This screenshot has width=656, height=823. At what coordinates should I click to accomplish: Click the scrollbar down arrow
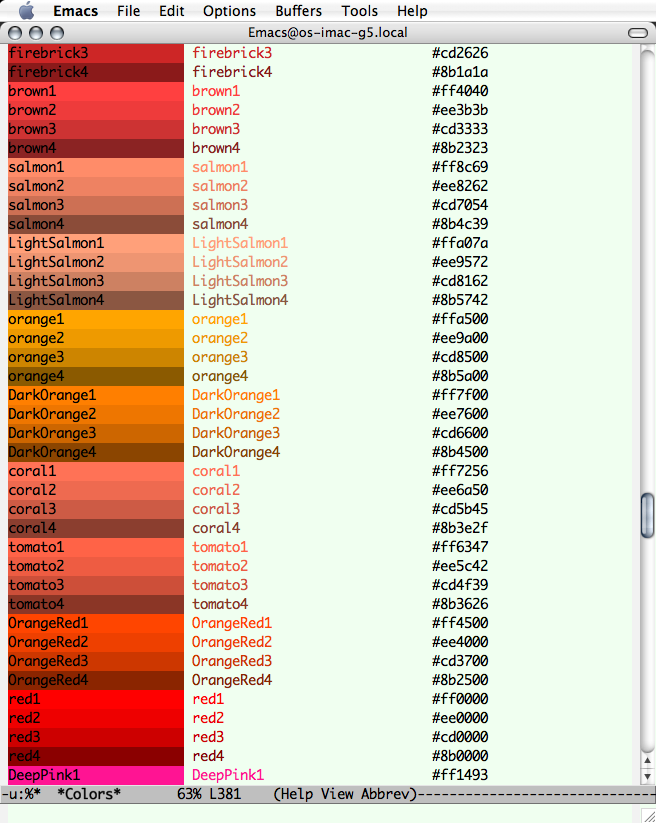click(648, 776)
